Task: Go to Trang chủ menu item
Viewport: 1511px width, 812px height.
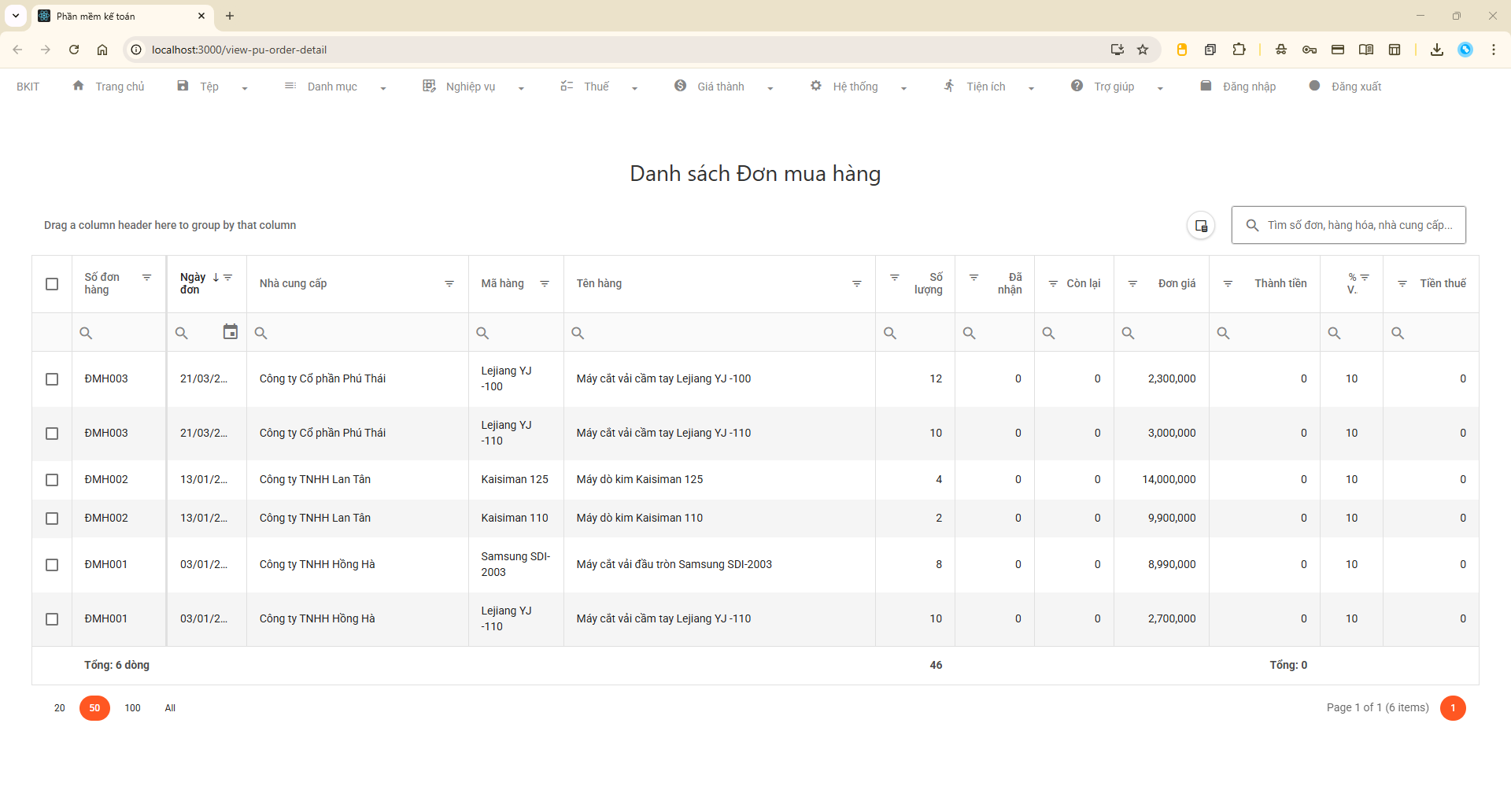Action: 109,87
